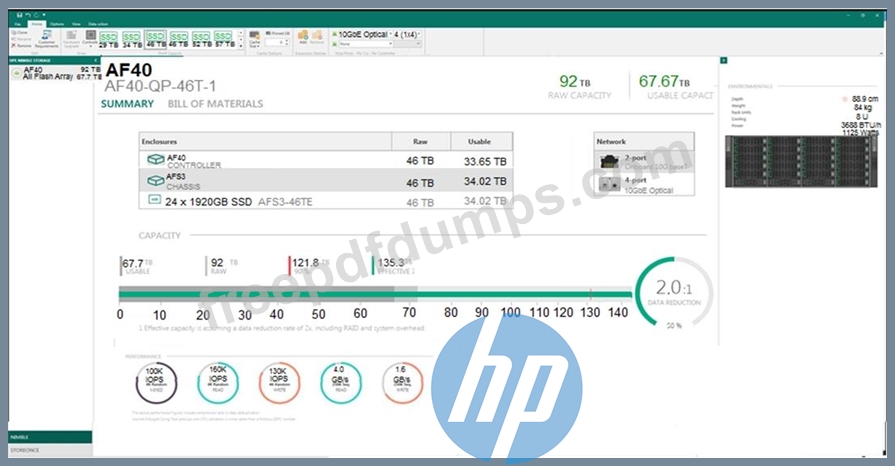Viewport: 895px width, 466px height.
Task: Click the rack enclosure image
Action: coord(801,162)
